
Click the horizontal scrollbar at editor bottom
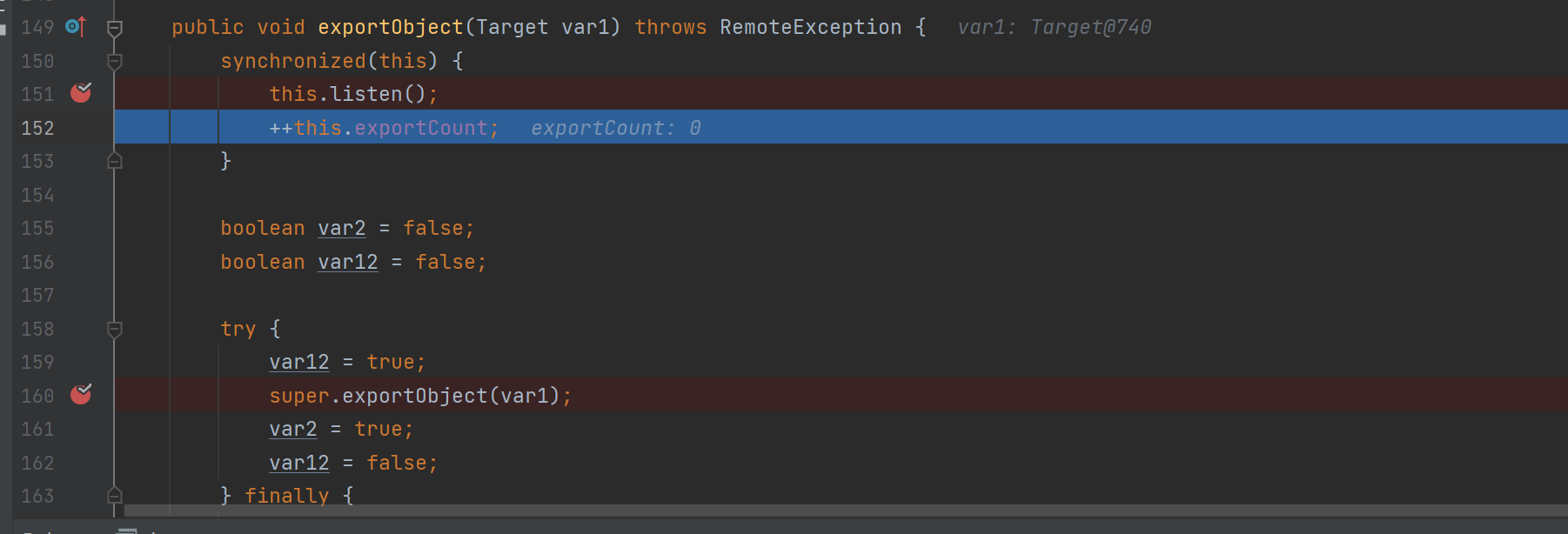point(783,510)
